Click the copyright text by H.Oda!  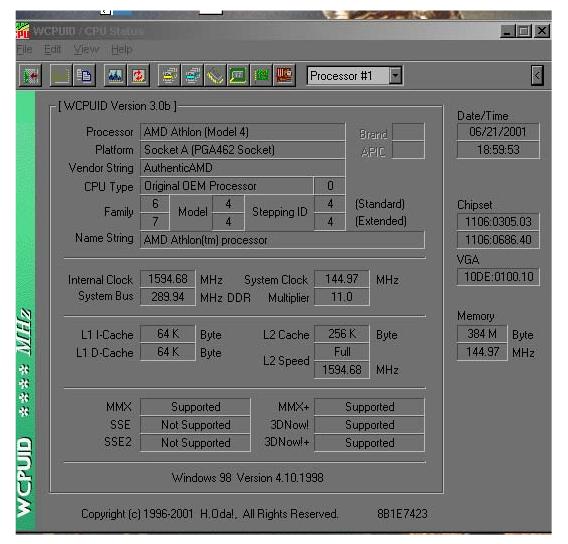[x=209, y=514]
